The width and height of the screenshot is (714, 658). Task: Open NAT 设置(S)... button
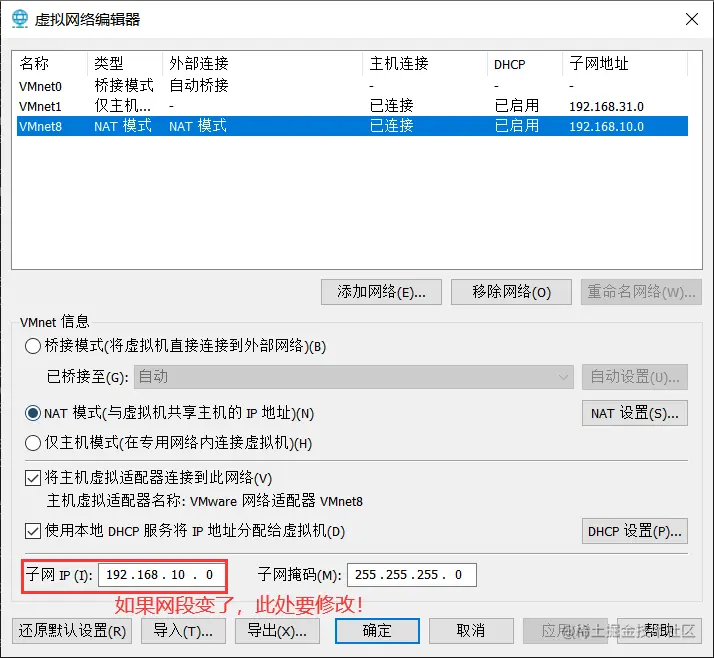(x=635, y=413)
